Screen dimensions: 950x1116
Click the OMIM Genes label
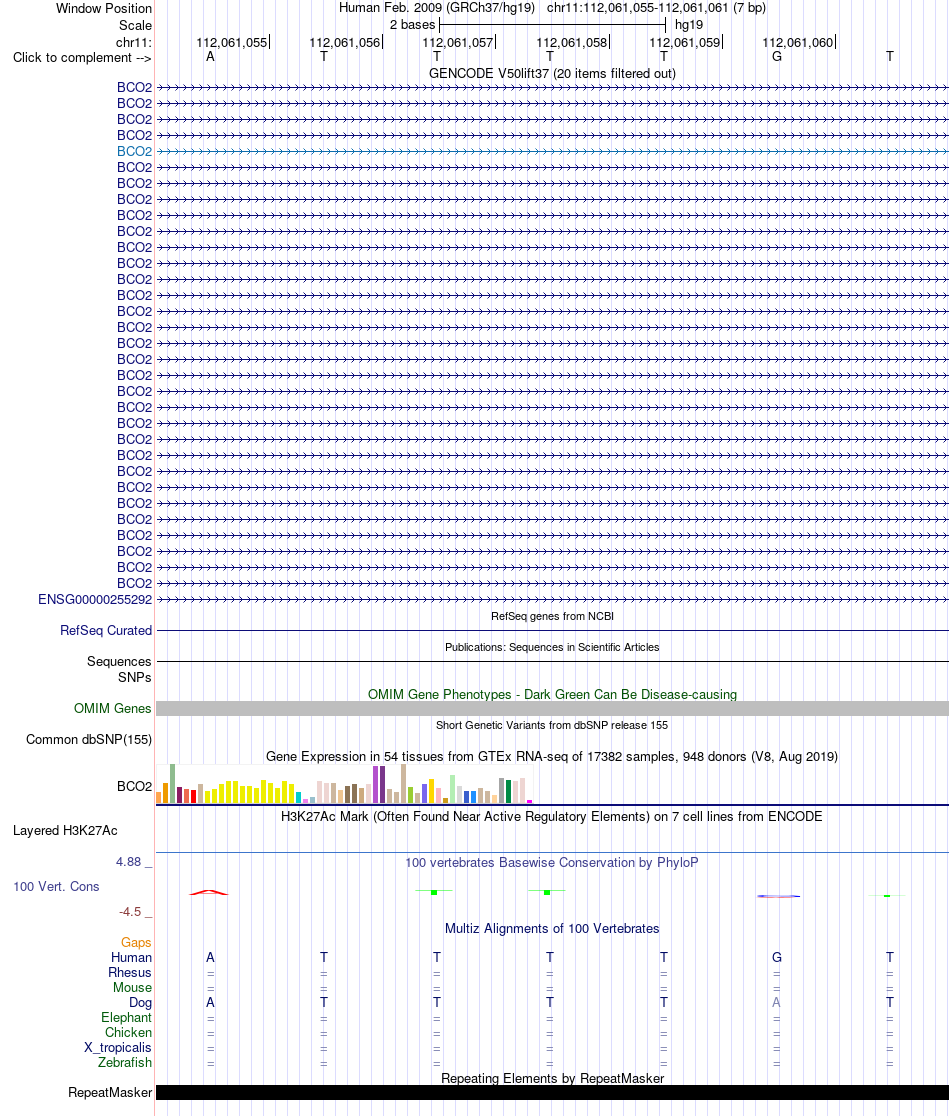click(x=112, y=708)
